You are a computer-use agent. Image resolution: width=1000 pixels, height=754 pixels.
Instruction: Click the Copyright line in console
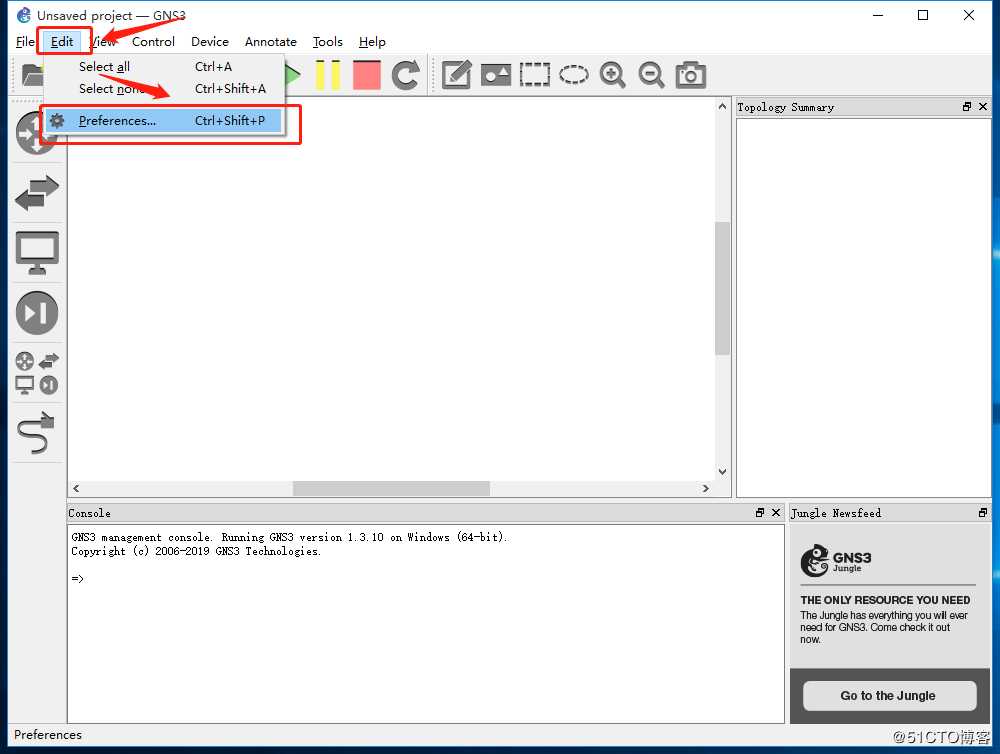point(196,551)
